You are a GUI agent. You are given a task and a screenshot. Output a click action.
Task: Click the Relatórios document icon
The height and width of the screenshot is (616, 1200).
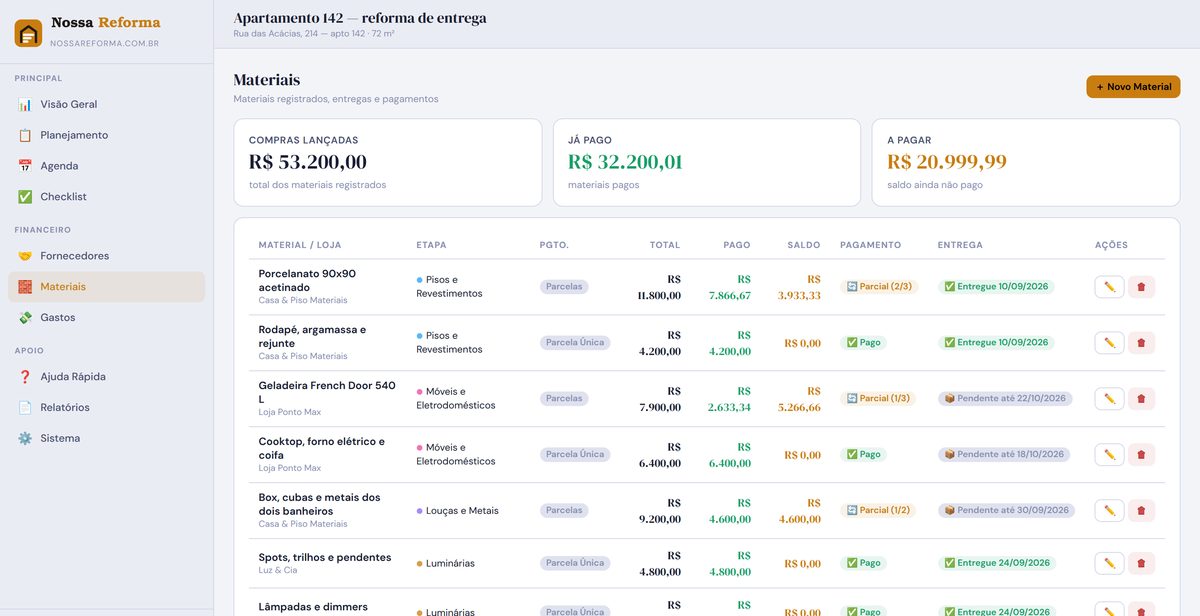(x=25, y=408)
